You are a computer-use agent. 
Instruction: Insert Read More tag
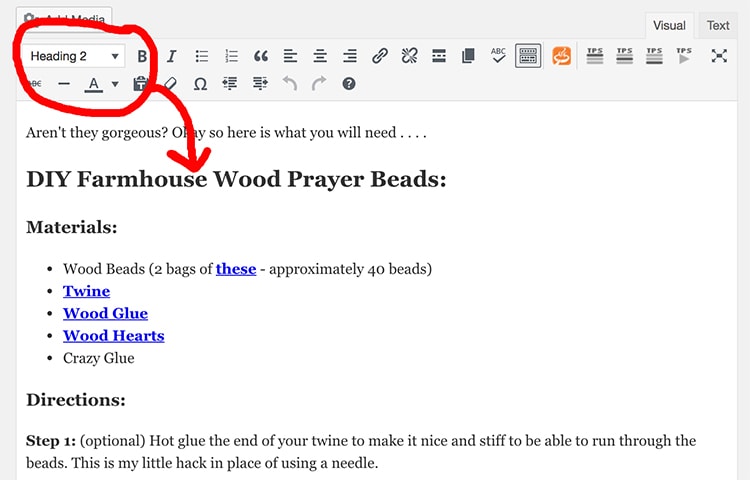coord(439,56)
